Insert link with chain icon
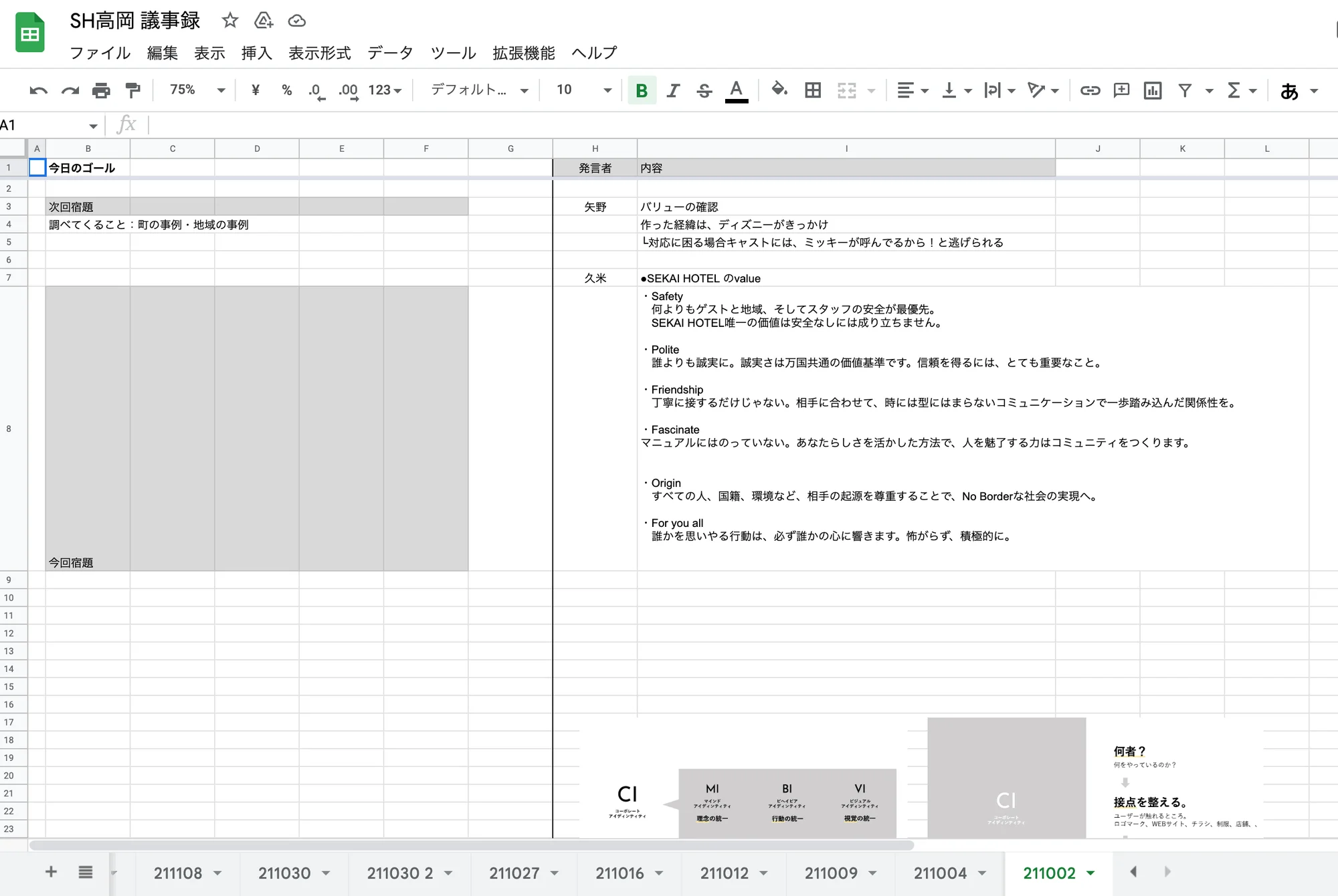 (1090, 90)
